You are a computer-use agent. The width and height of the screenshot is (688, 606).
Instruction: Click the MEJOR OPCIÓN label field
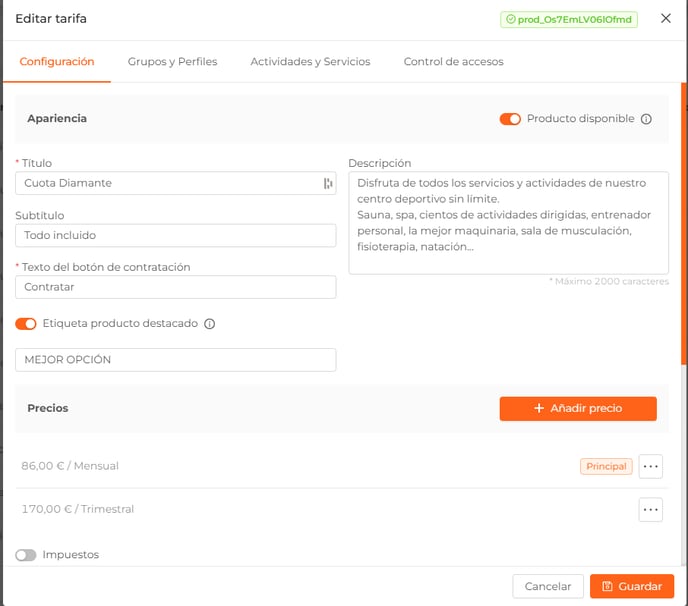pos(176,360)
